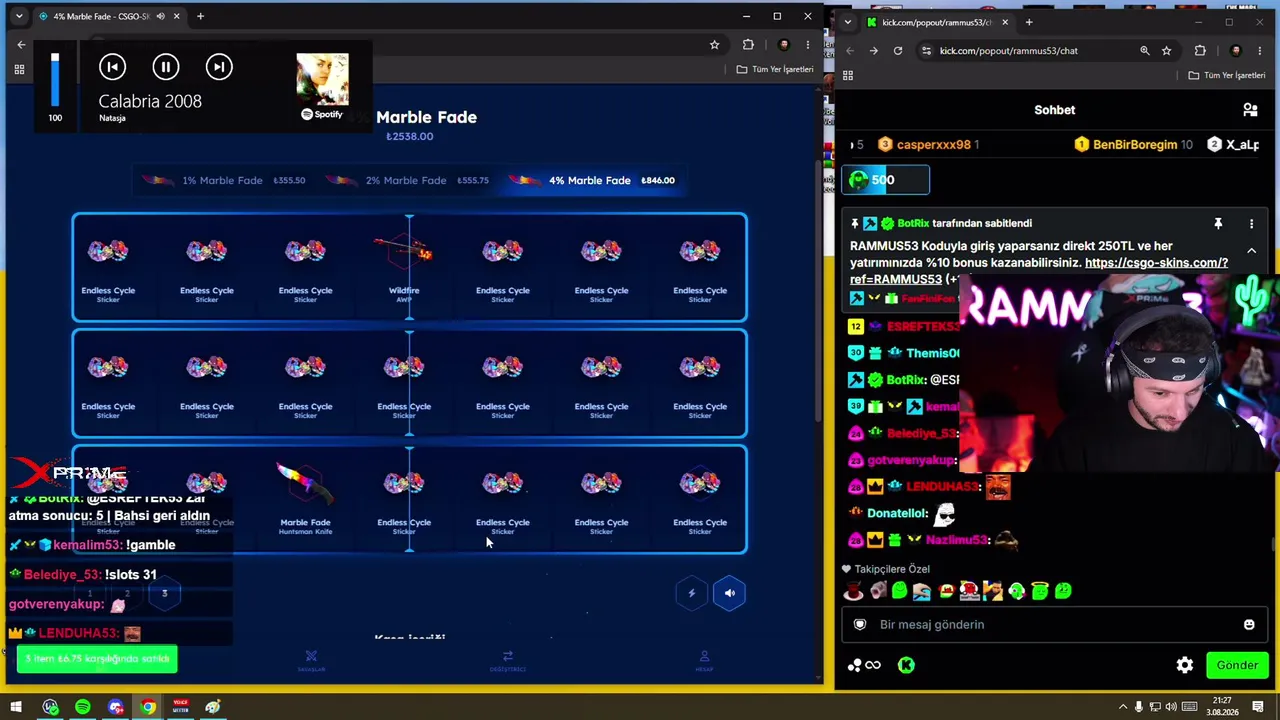Adjust the media overlay volume slider
1280x720 pixels.
point(55,79)
